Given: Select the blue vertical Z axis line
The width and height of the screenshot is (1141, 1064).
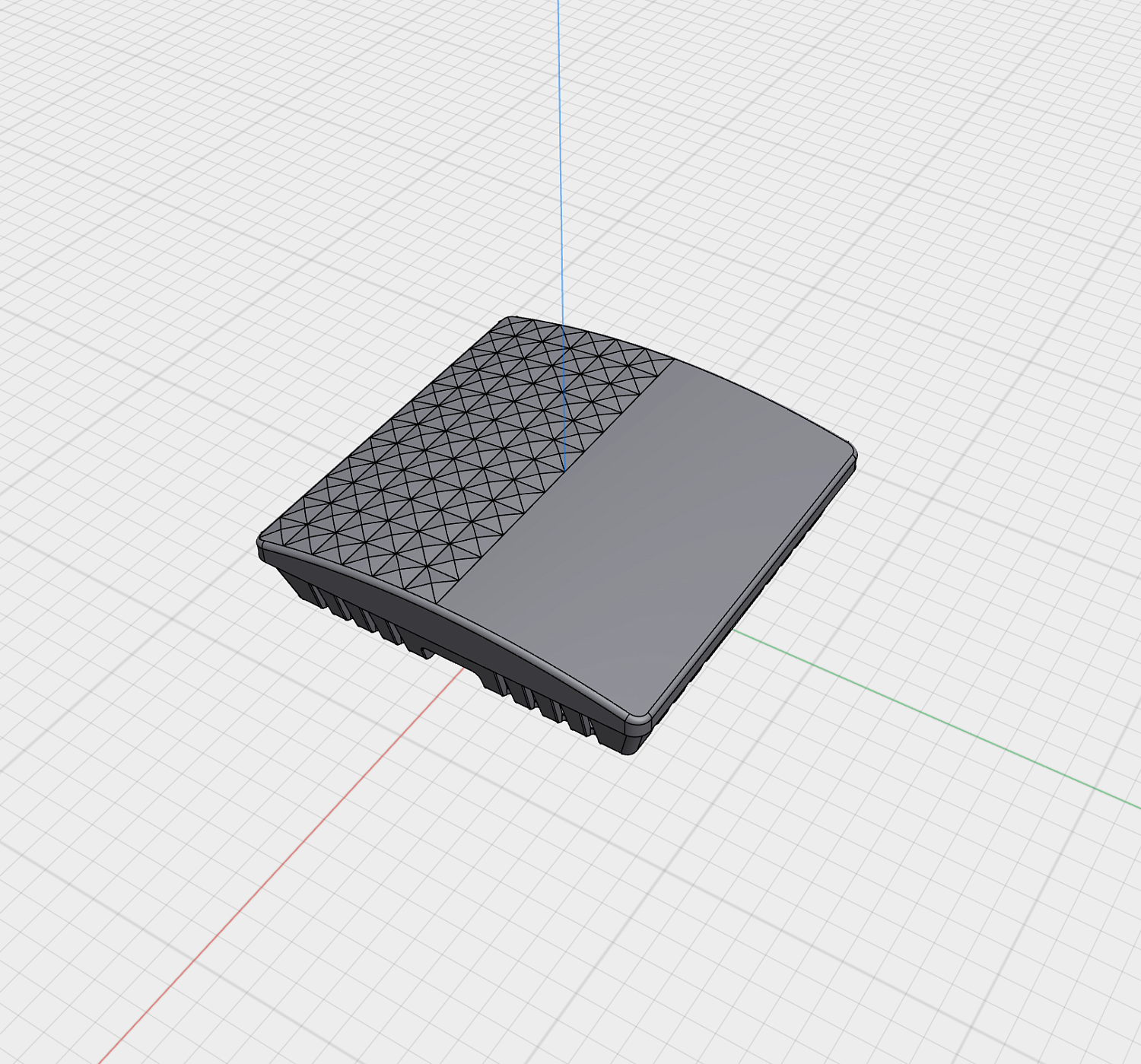Looking at the screenshot, I should click(559, 152).
